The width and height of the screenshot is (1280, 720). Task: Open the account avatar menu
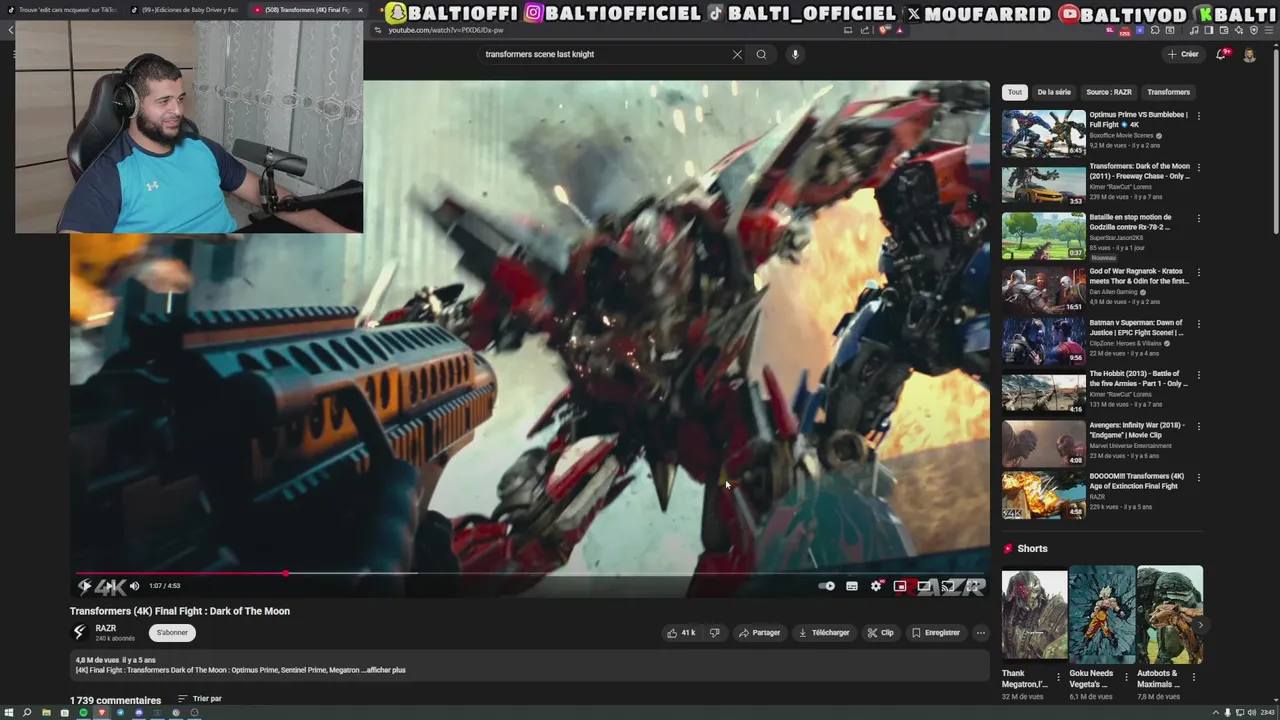[1249, 55]
